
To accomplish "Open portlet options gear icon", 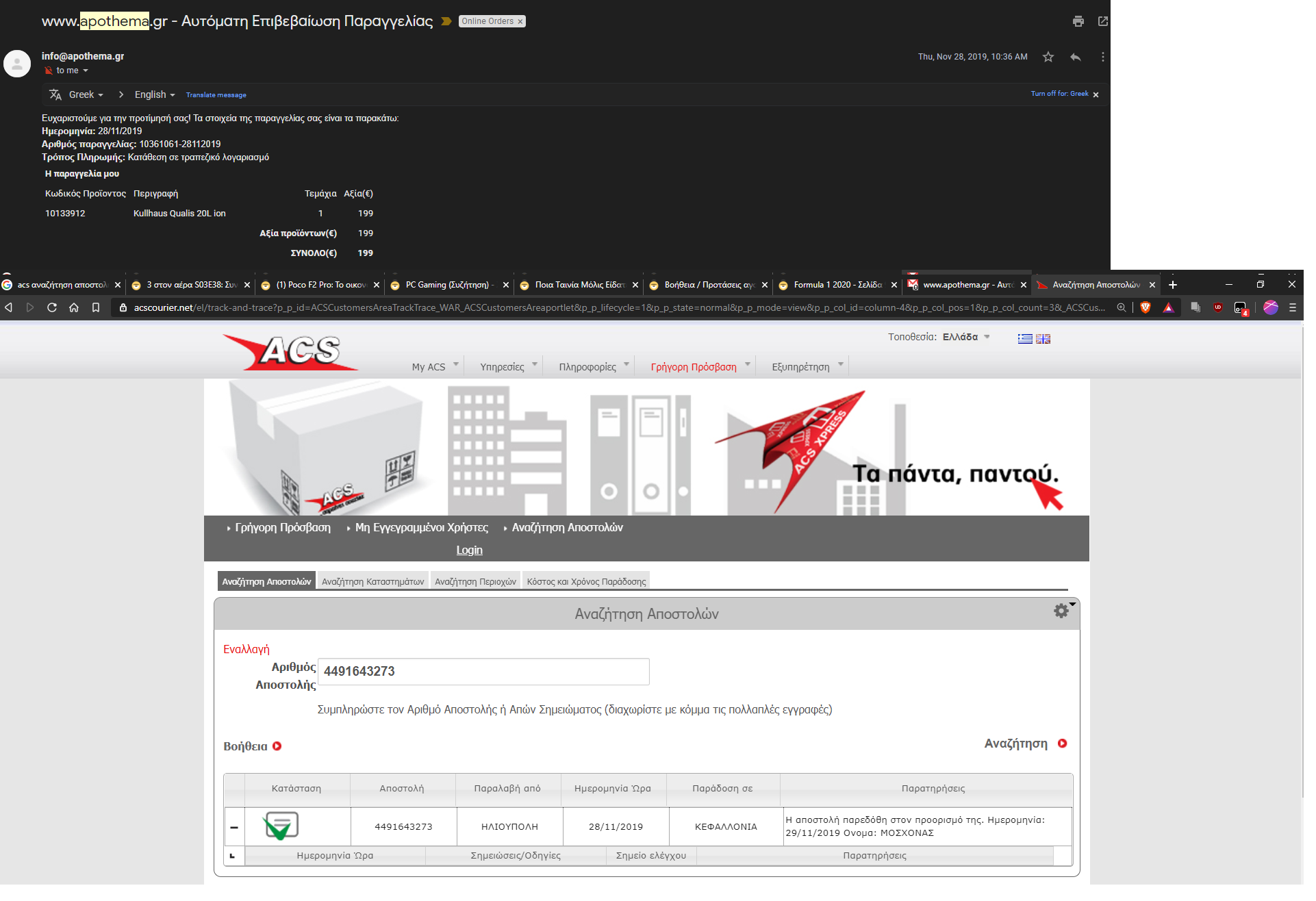I will click(x=1062, y=611).
